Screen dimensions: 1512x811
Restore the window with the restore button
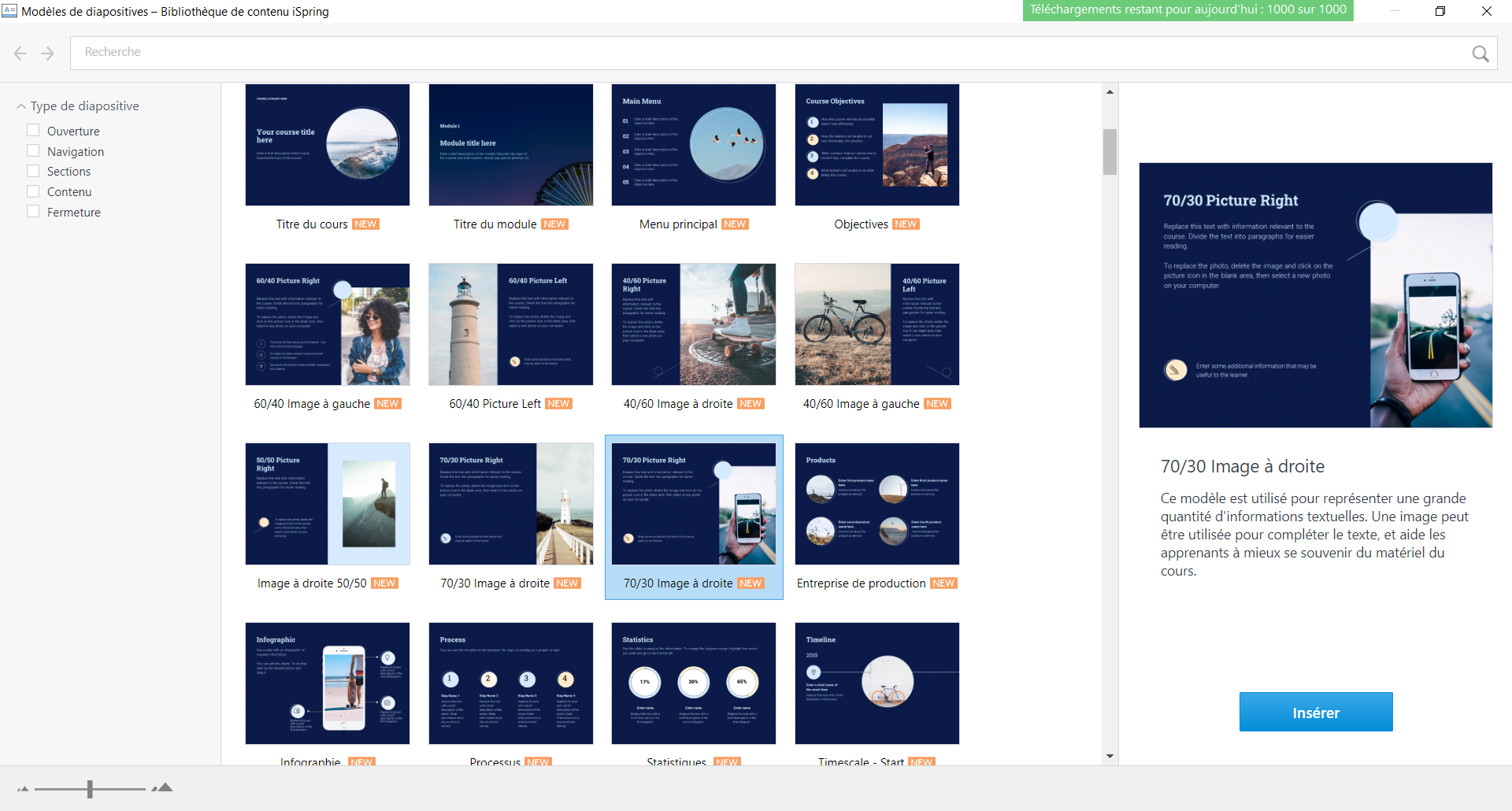pyautogui.click(x=1440, y=11)
